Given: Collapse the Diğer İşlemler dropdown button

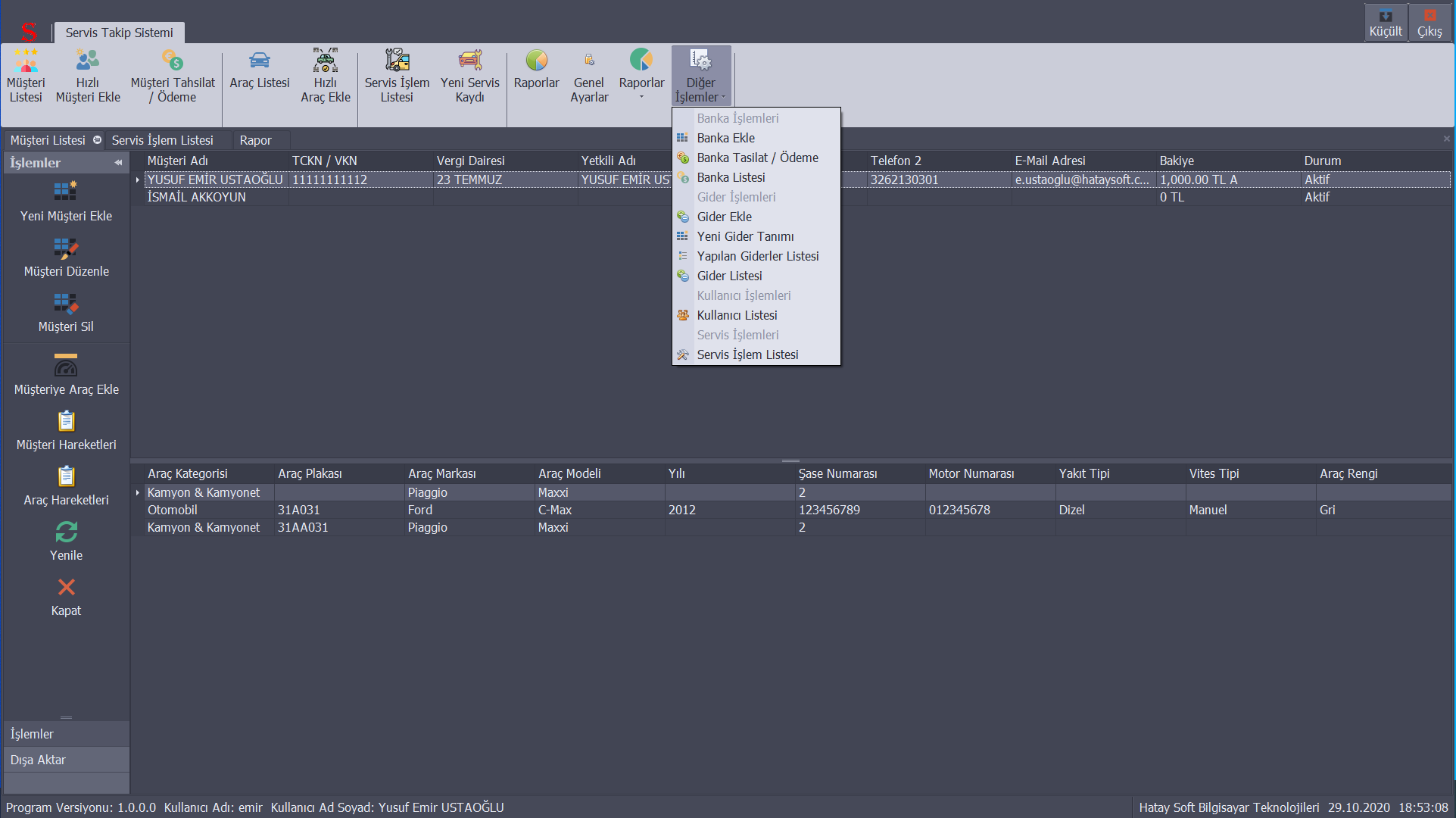Looking at the screenshot, I should (701, 76).
